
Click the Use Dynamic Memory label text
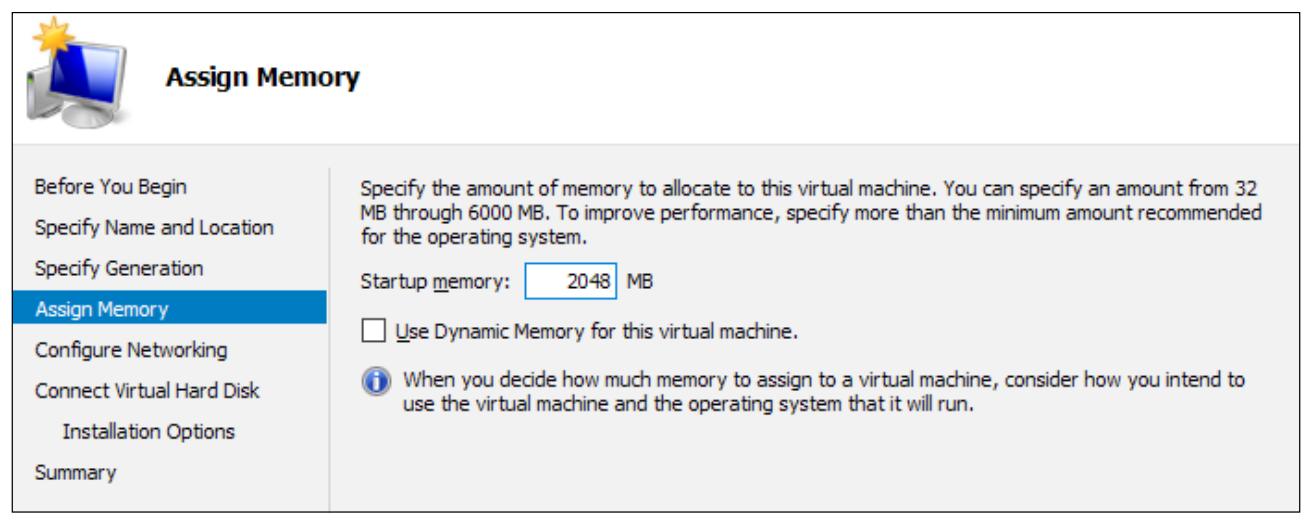(x=594, y=331)
